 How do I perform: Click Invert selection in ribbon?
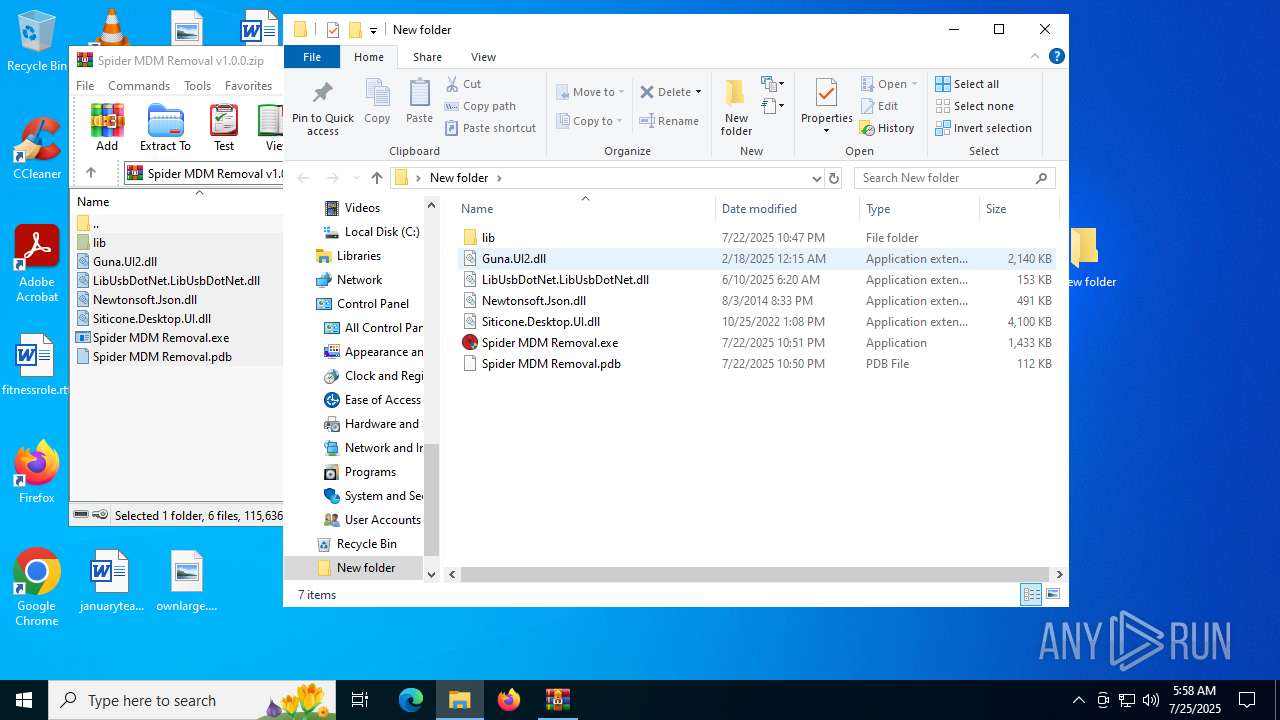click(x=983, y=128)
